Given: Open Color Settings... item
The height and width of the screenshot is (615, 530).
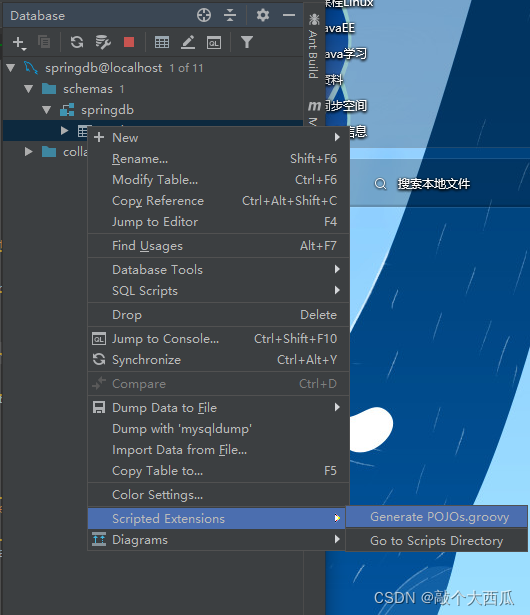Looking at the screenshot, I should point(218,495).
